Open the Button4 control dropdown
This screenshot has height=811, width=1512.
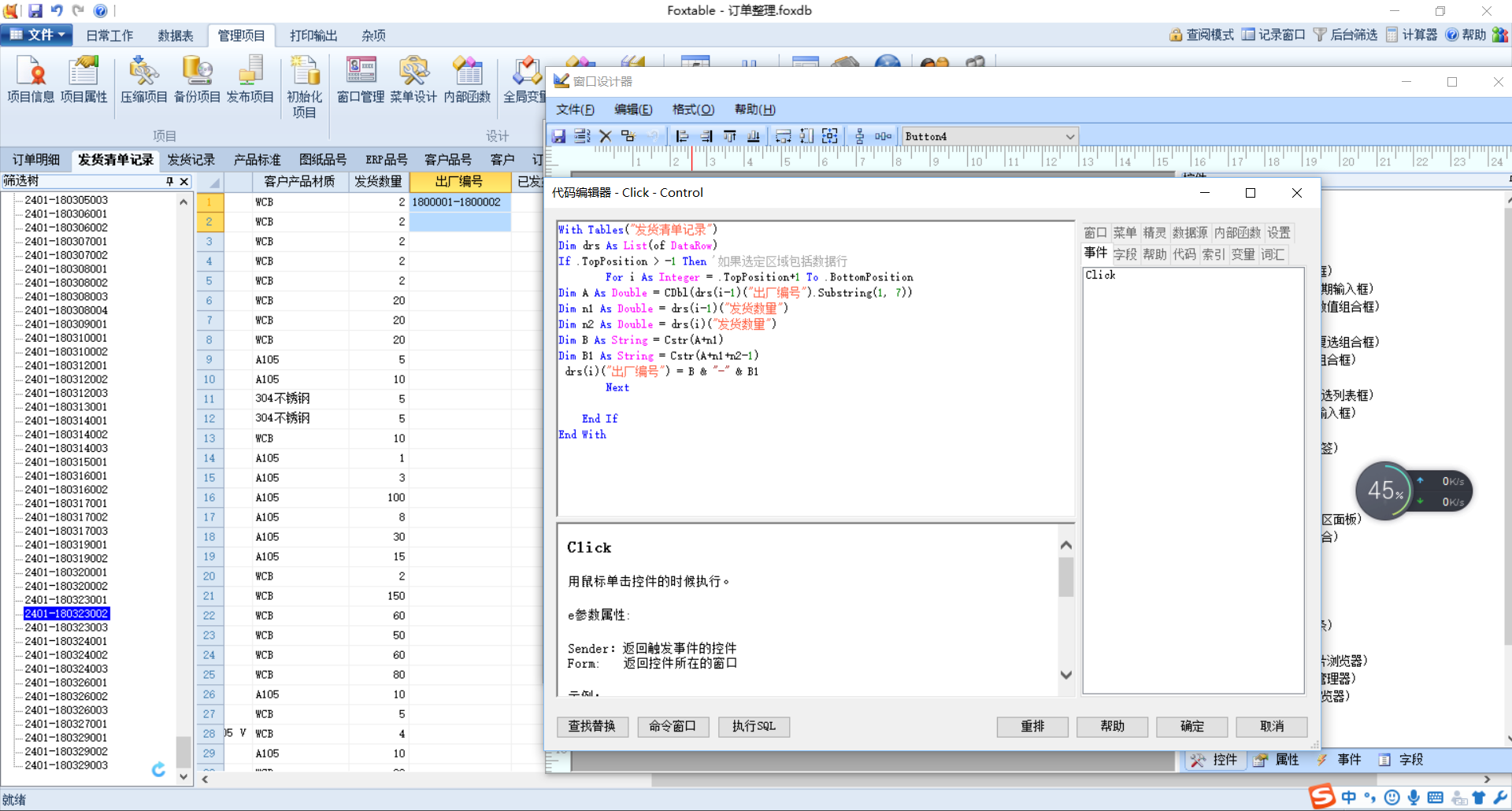(1069, 136)
